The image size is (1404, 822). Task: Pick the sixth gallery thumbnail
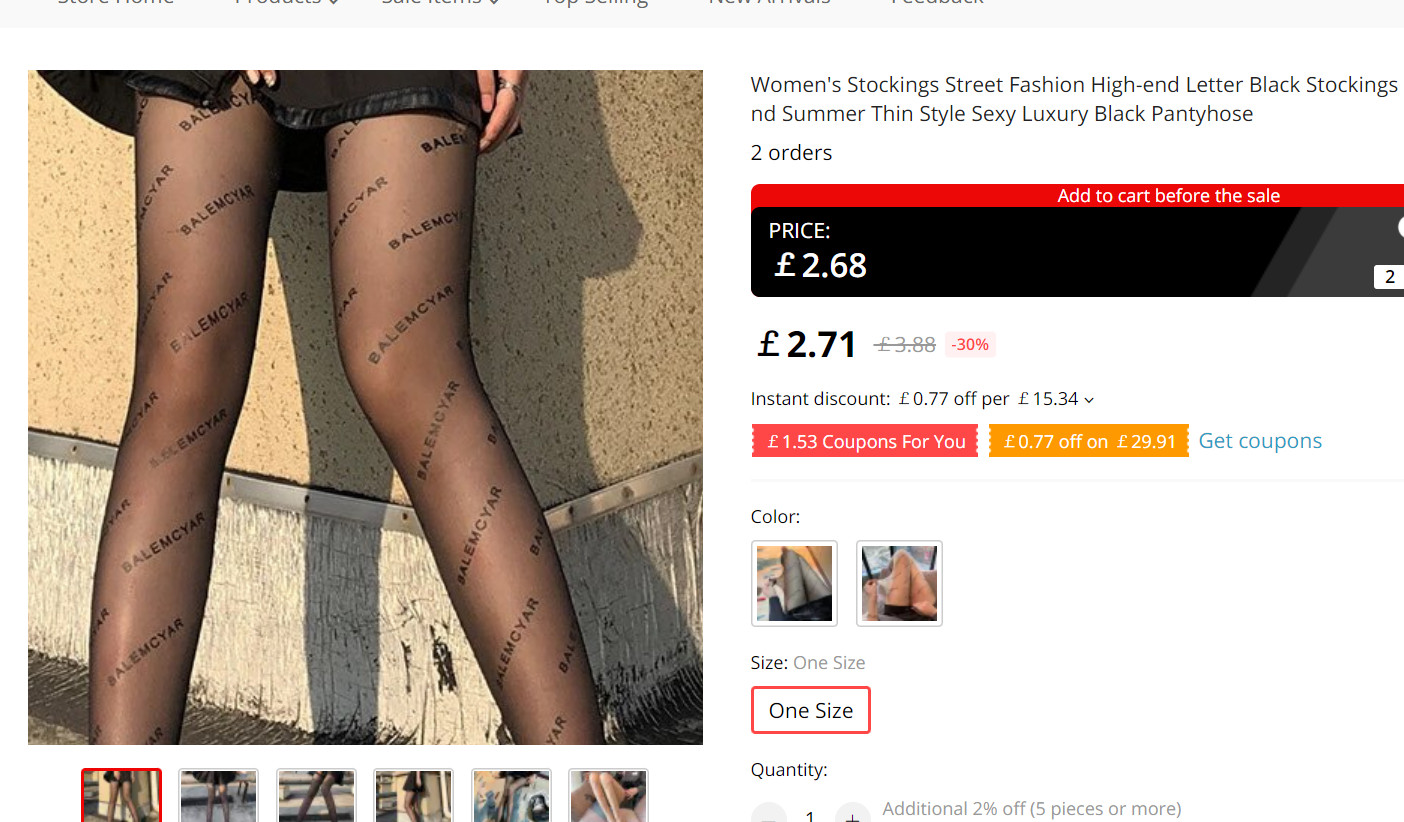pos(608,796)
